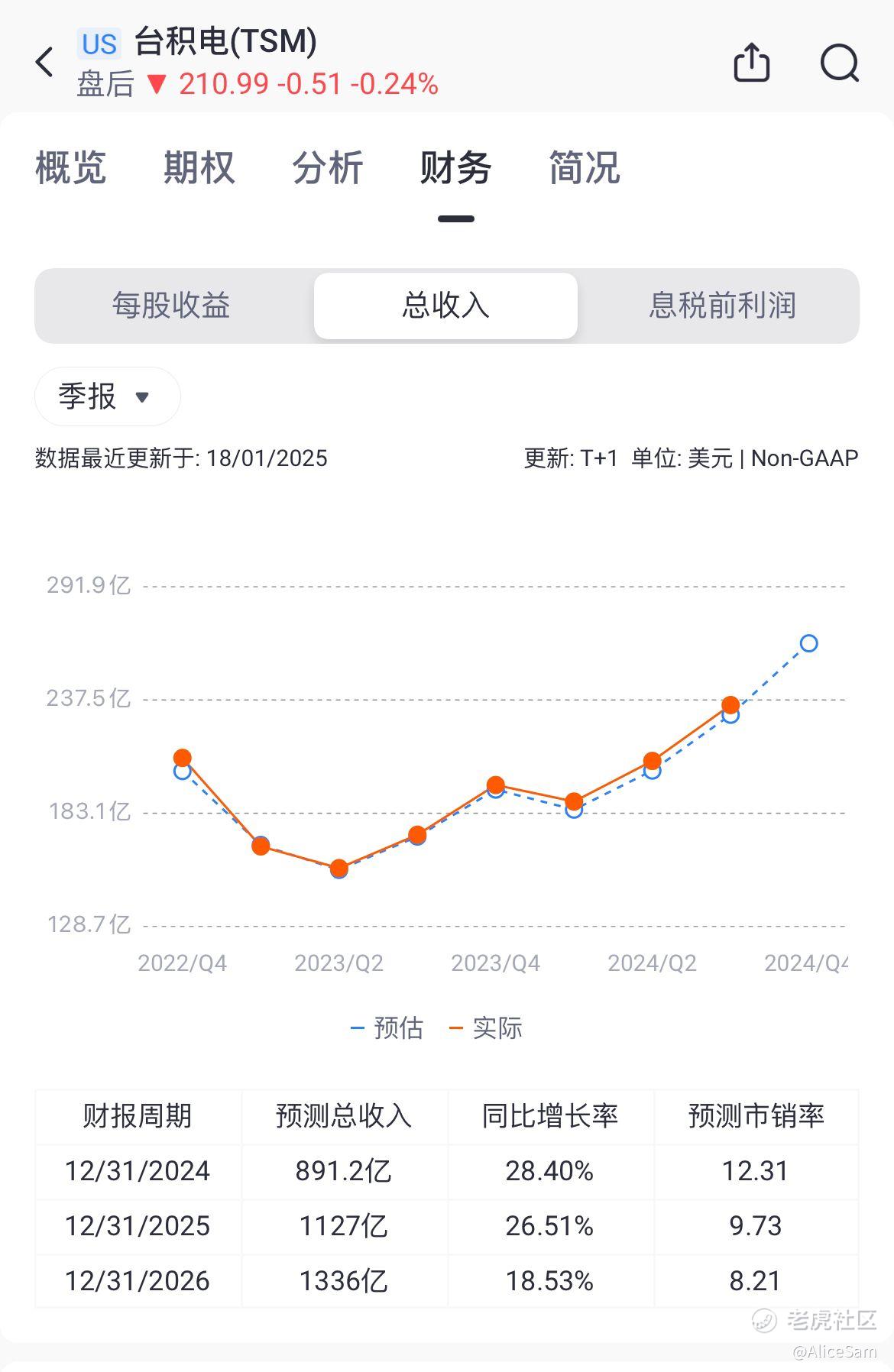Viewport: 894px width, 1372px height.
Task: Tap the 台积电(TSM) stock title
Action: pyautogui.click(x=226, y=41)
